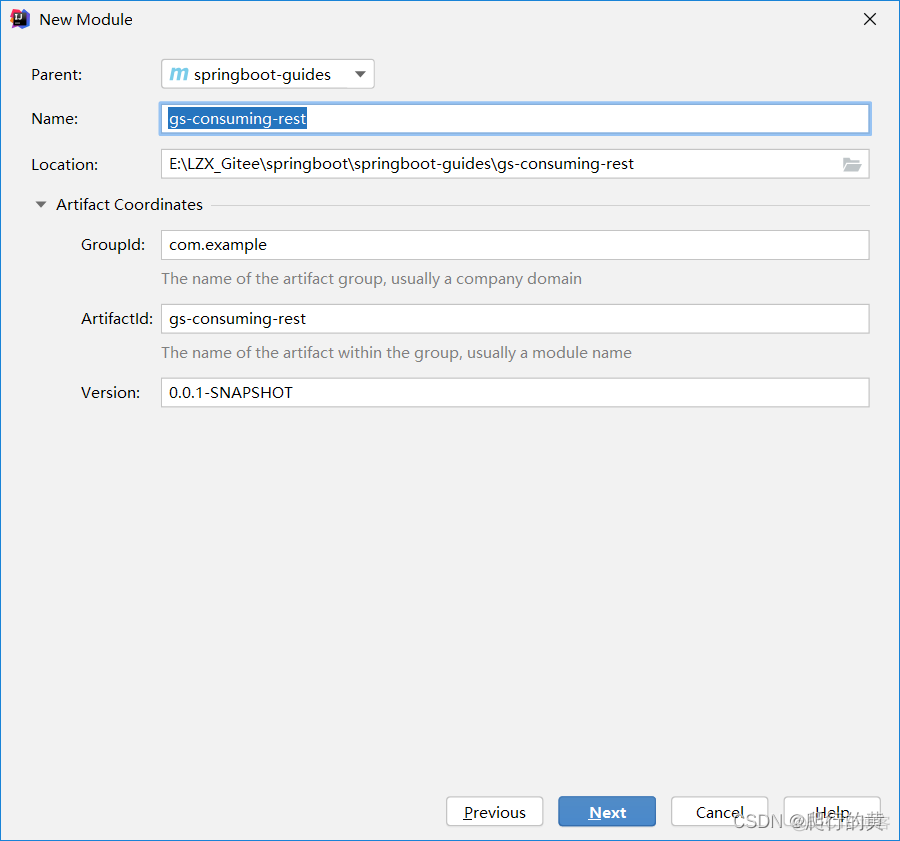This screenshot has height=841, width=900.
Task: Click the GroupId field containing com.example
Action: [x=514, y=245]
